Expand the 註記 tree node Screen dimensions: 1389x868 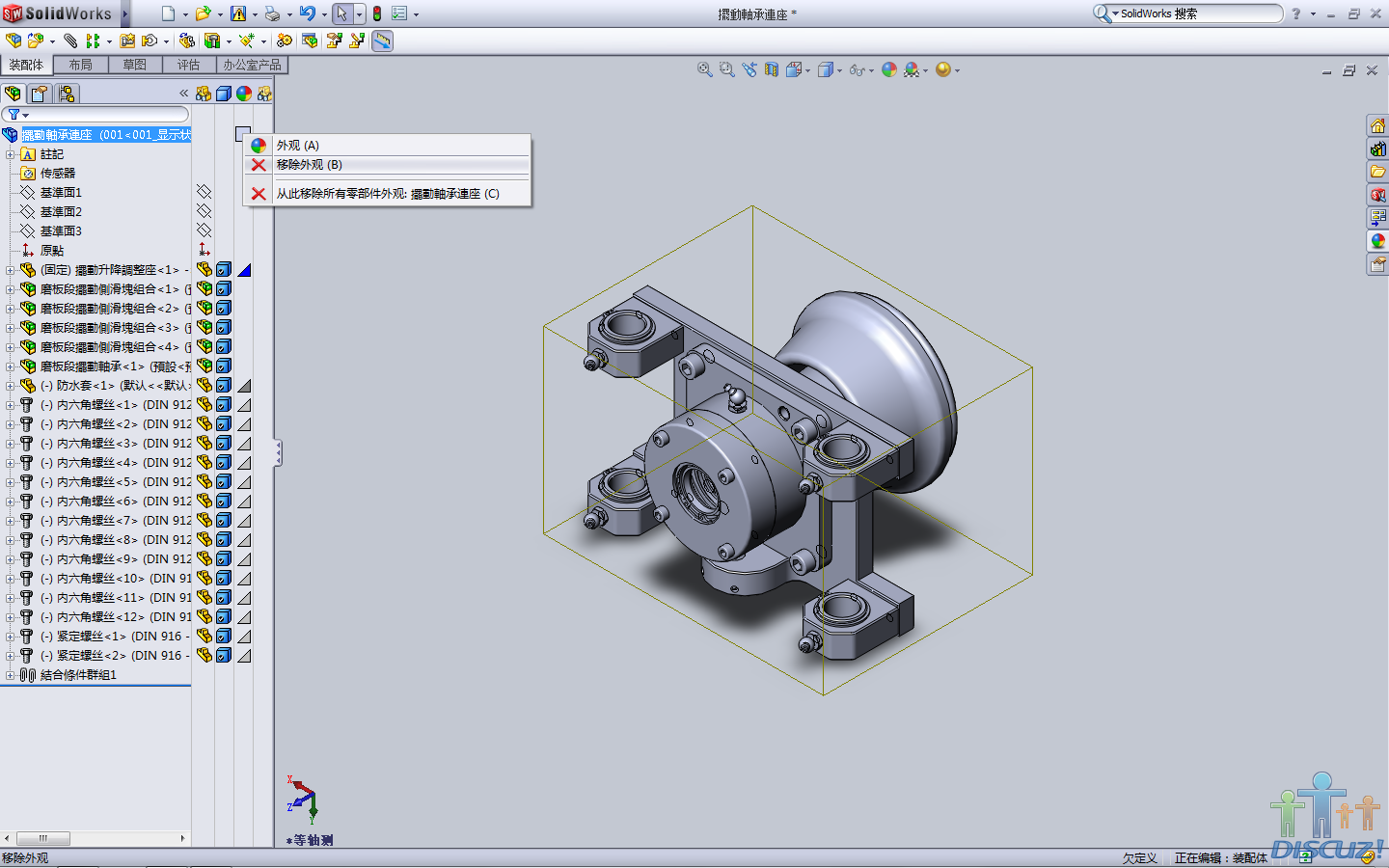tap(10, 154)
